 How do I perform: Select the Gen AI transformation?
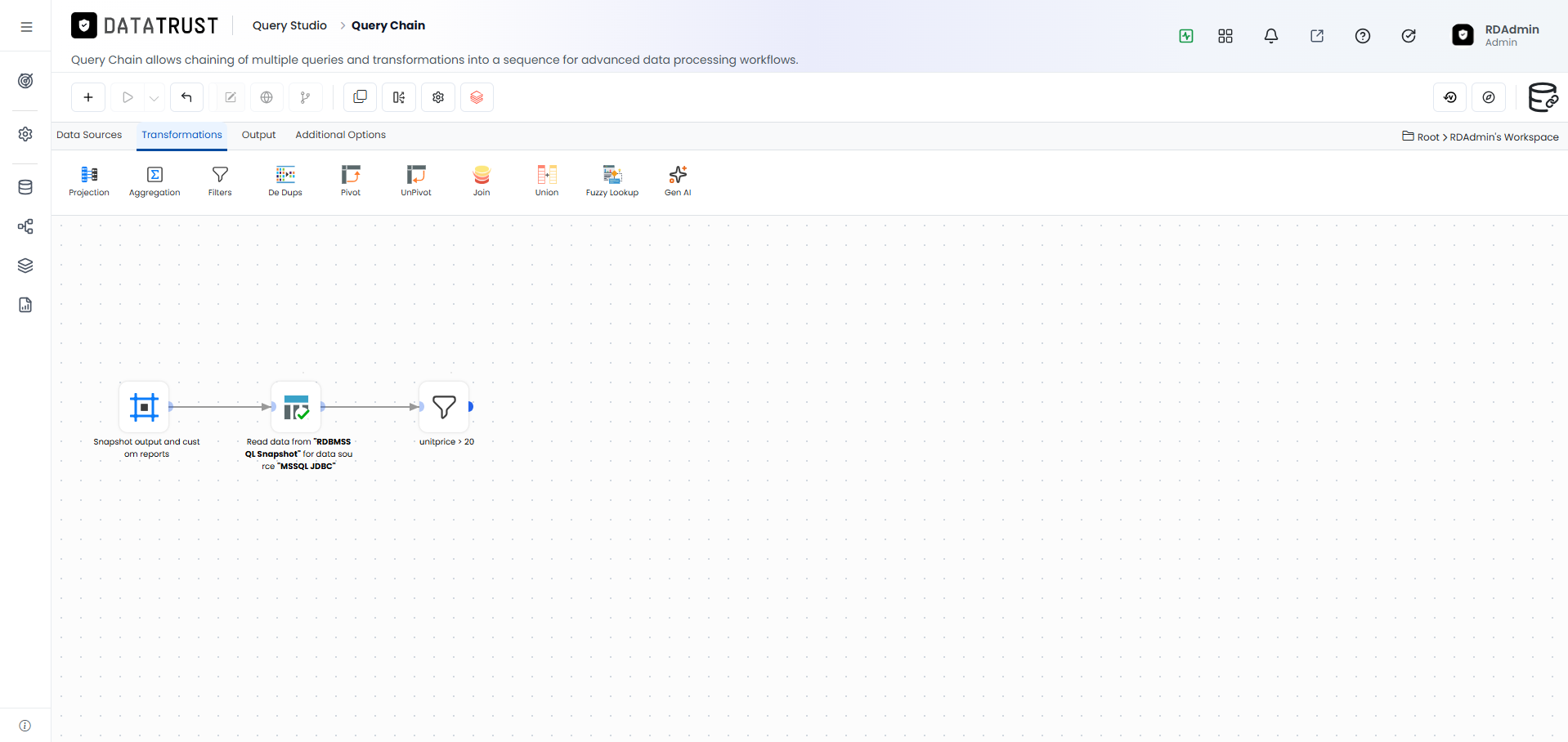[x=678, y=181]
